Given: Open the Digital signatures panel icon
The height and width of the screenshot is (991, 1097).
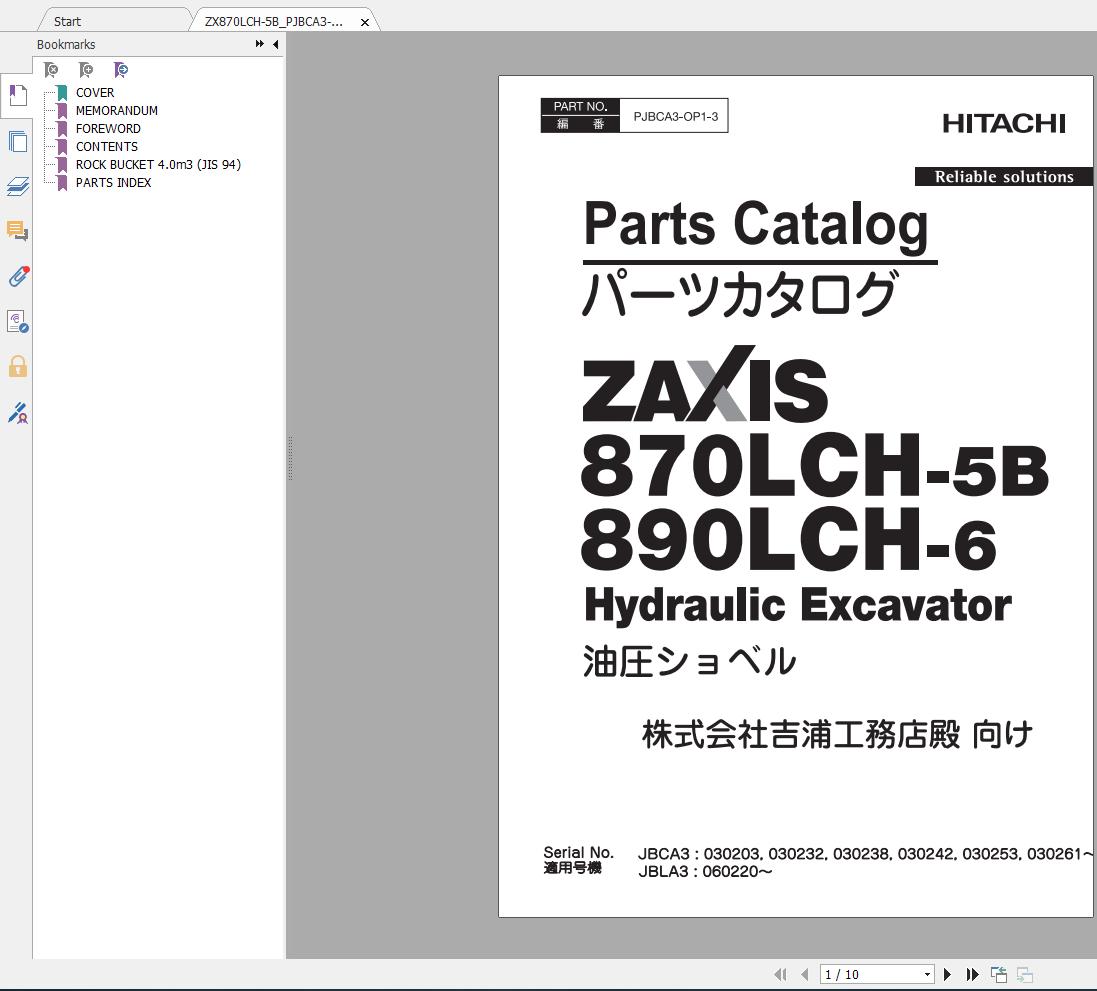Looking at the screenshot, I should [17, 321].
